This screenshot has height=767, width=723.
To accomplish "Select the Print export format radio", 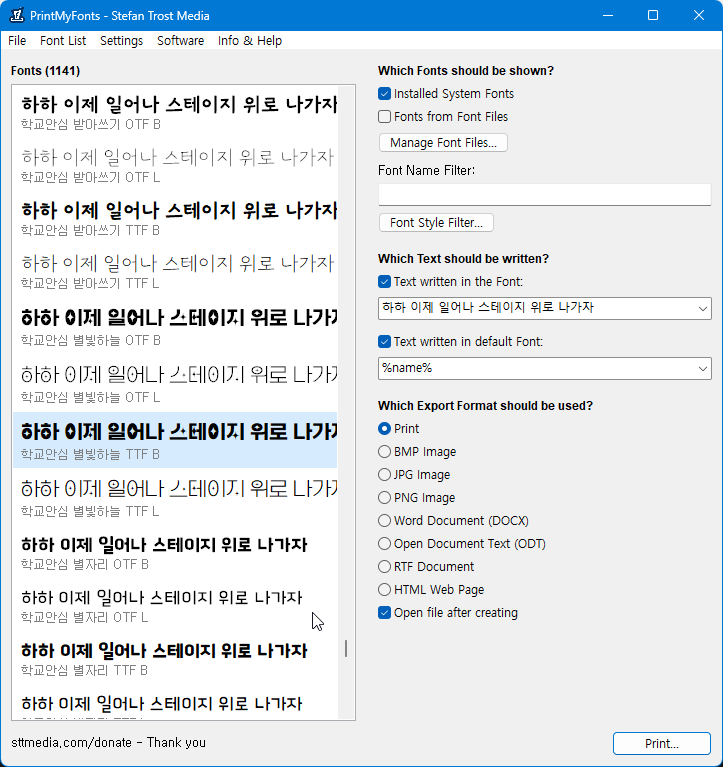I will (x=384, y=429).
